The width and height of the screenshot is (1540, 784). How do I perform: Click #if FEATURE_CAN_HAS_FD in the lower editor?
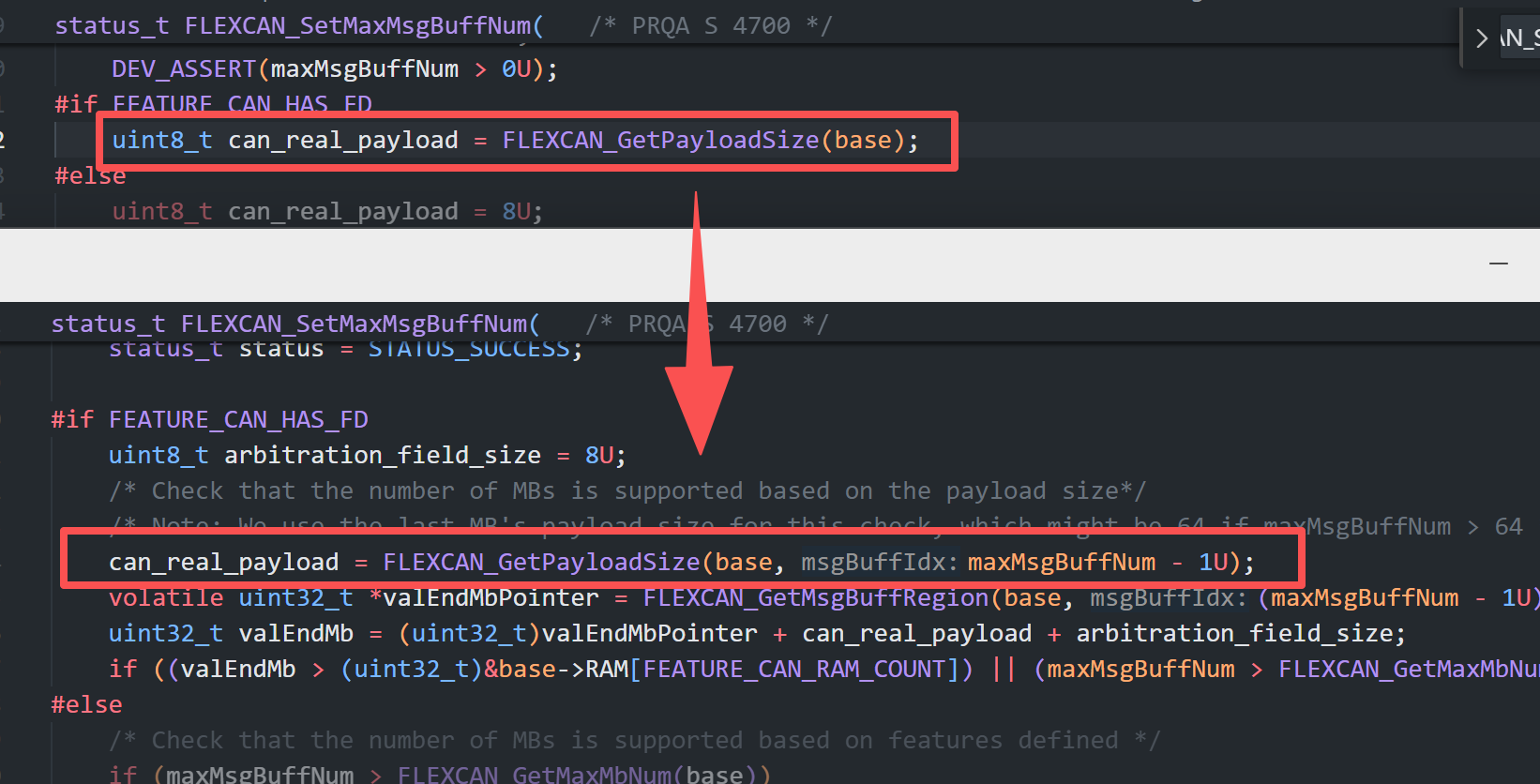pyautogui.click(x=209, y=420)
